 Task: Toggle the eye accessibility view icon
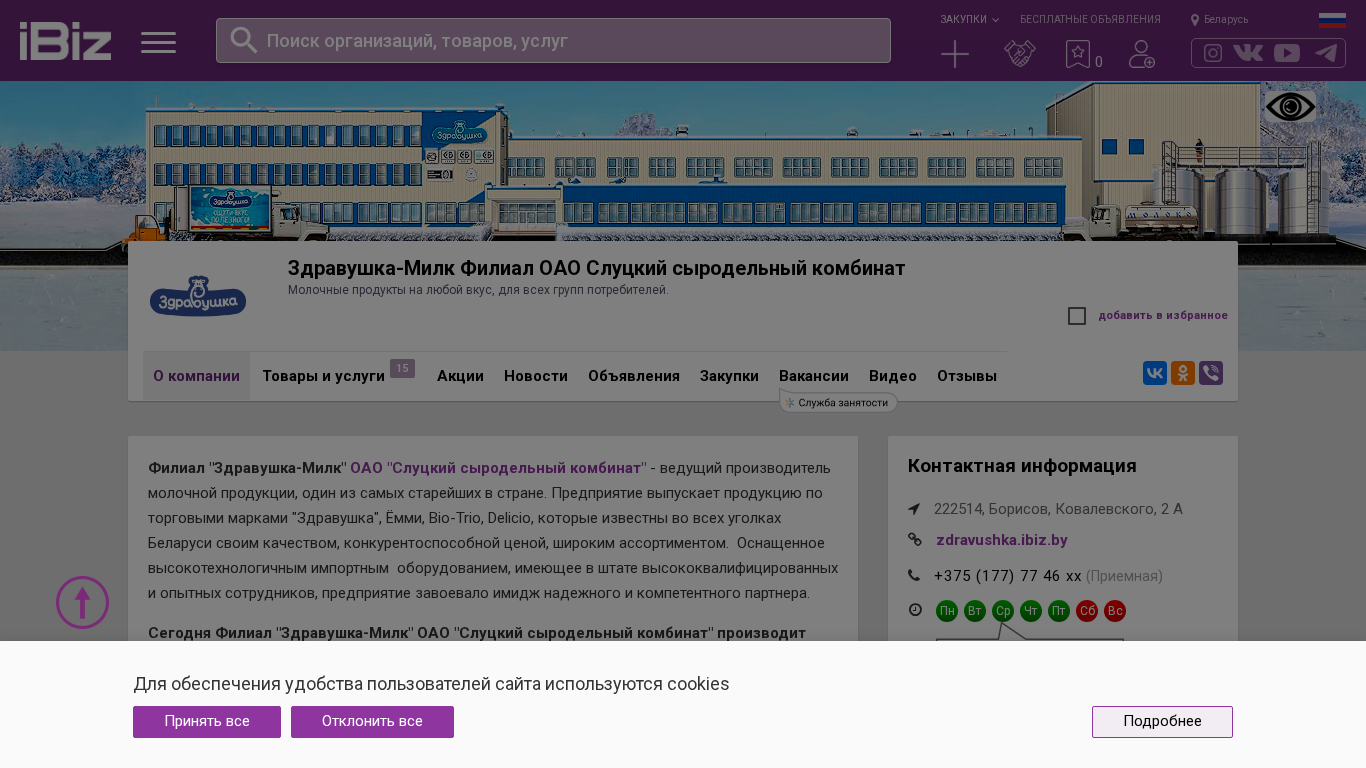pos(1290,107)
